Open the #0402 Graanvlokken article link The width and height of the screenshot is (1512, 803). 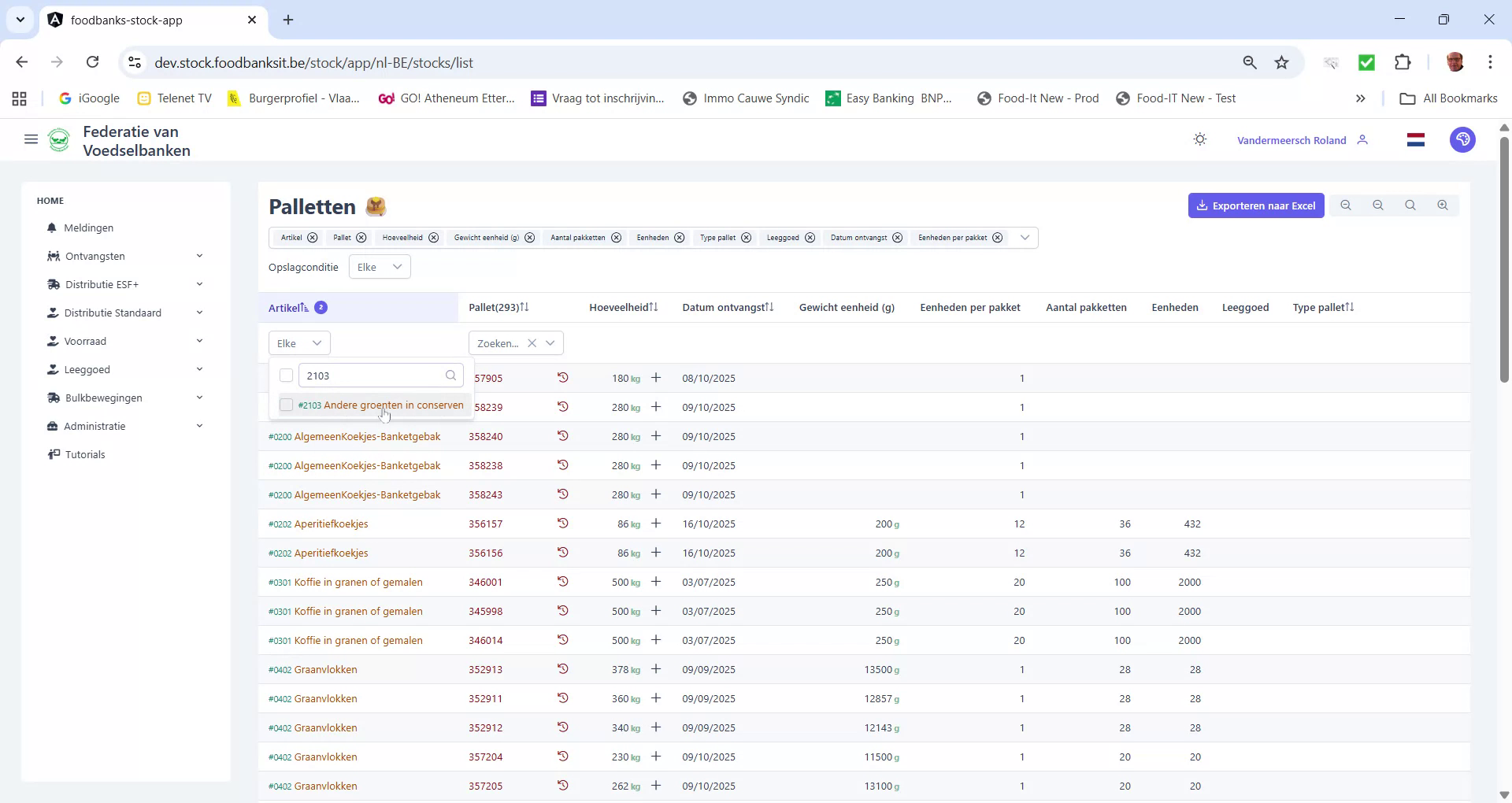point(313,669)
